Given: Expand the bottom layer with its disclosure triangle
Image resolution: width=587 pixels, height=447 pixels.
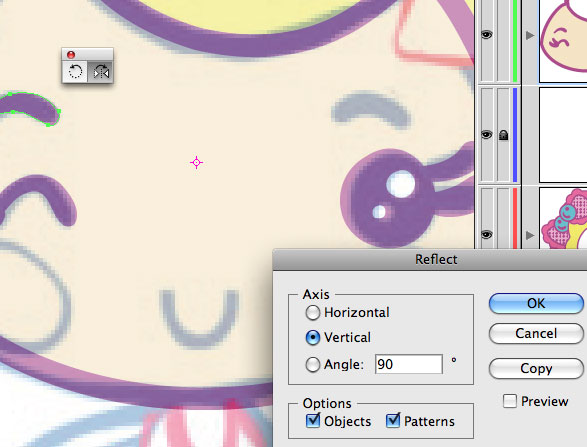Looking at the screenshot, I should click(x=529, y=235).
